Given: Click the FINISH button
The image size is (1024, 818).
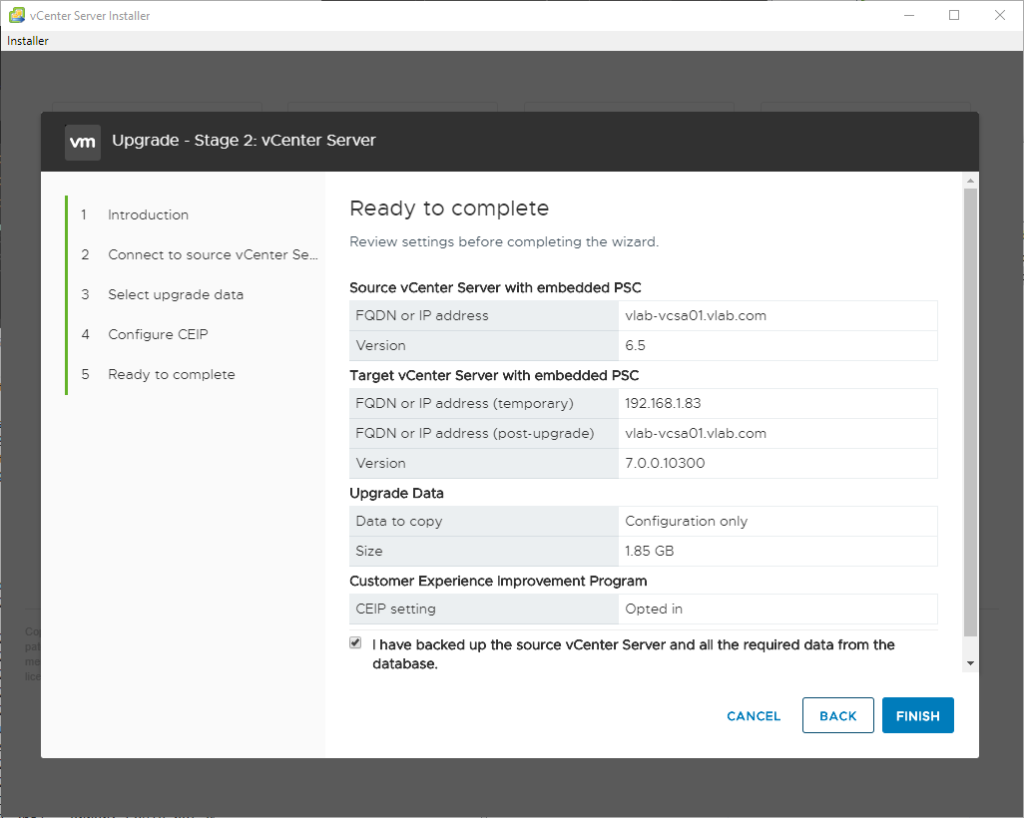Looking at the screenshot, I should 918,716.
